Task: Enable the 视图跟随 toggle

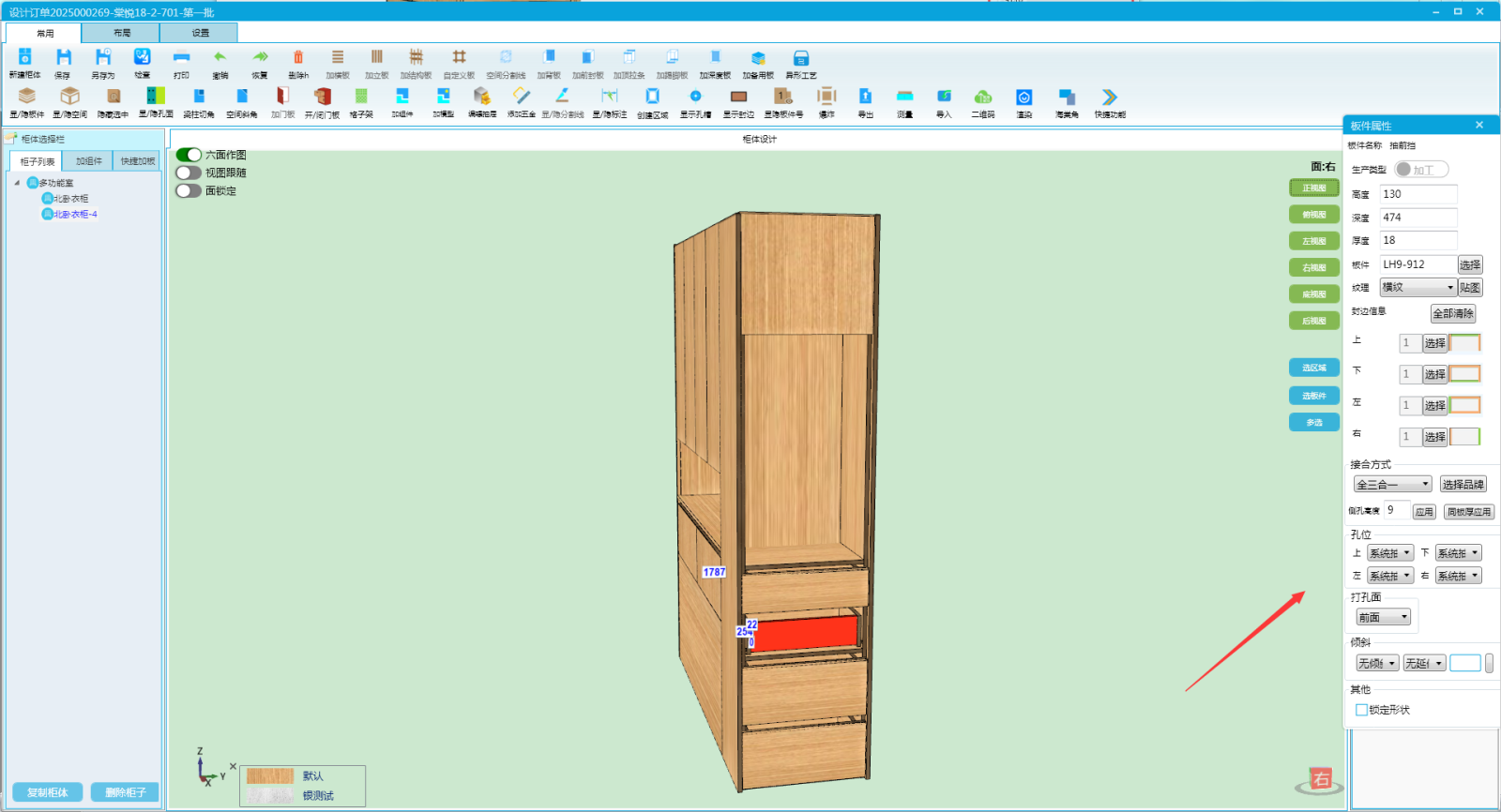Action: 189,173
